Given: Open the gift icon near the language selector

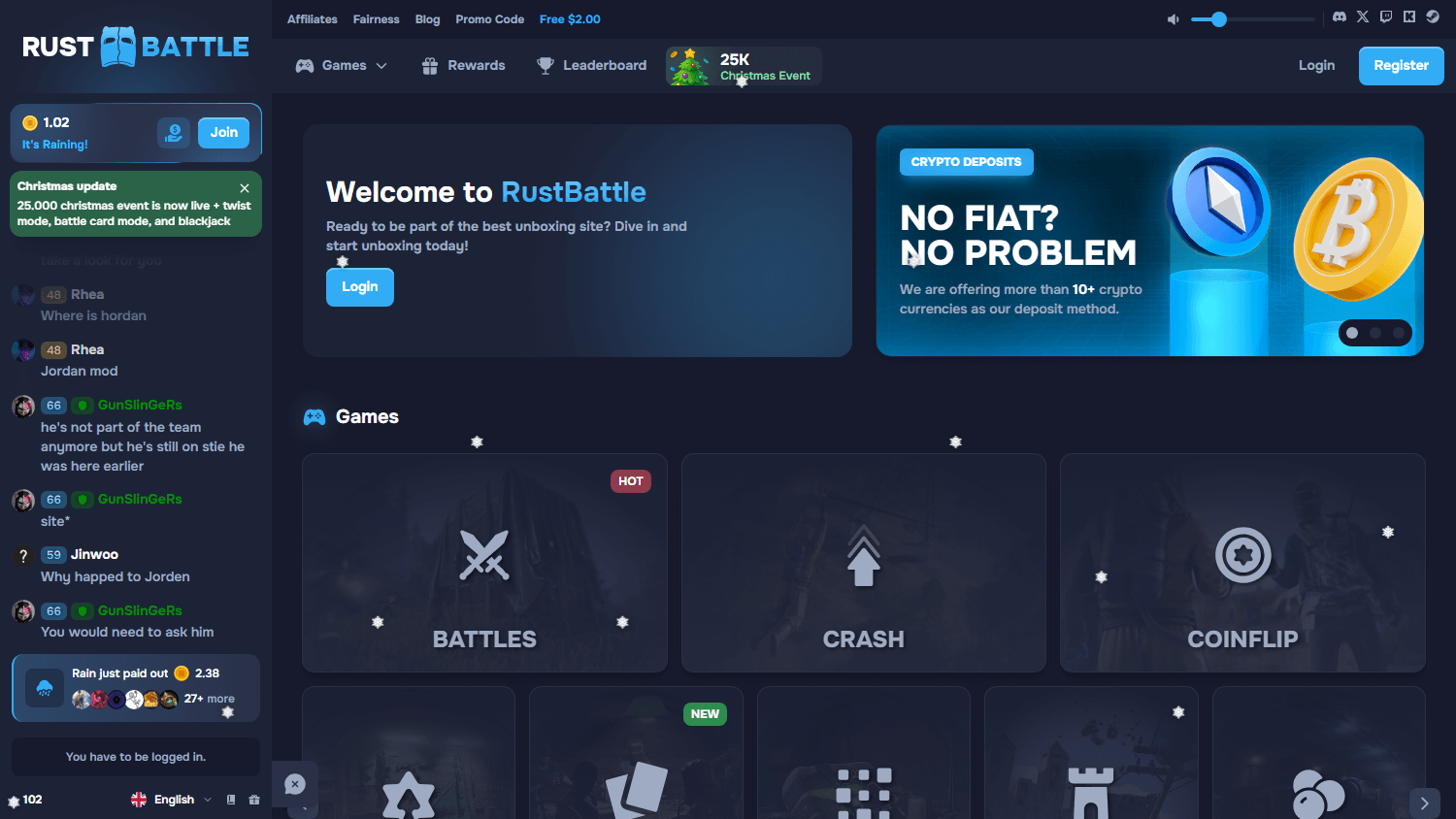Looking at the screenshot, I should pyautogui.click(x=254, y=800).
